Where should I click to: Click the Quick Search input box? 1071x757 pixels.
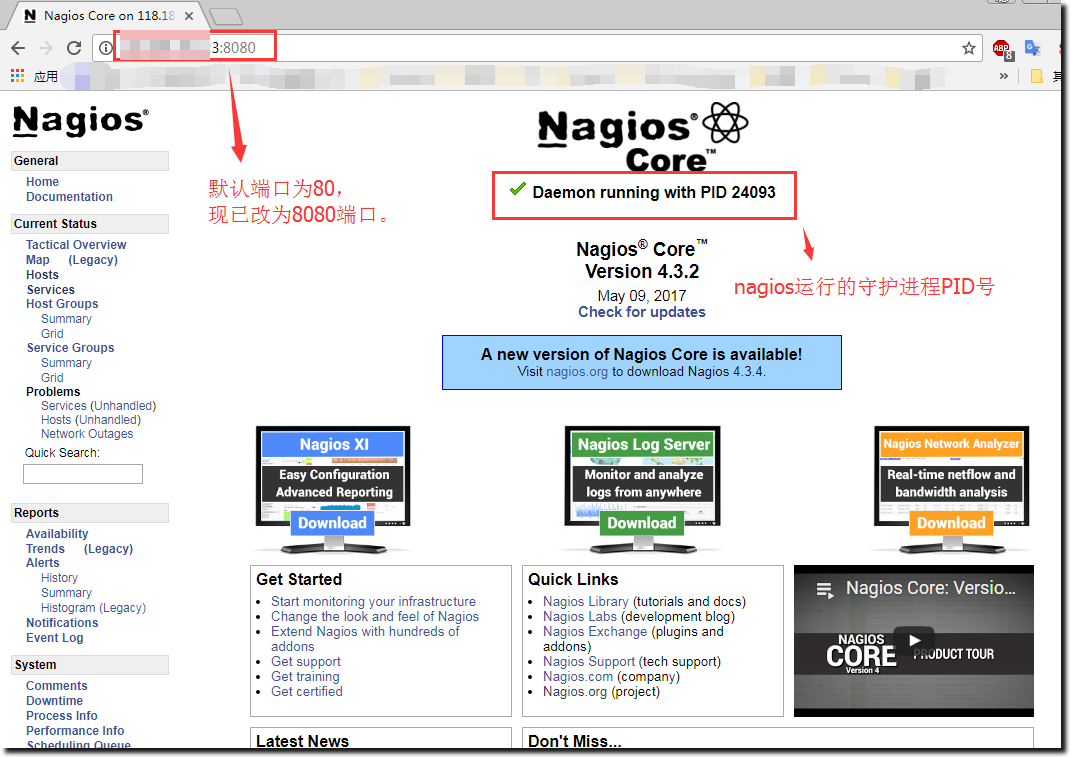point(83,474)
